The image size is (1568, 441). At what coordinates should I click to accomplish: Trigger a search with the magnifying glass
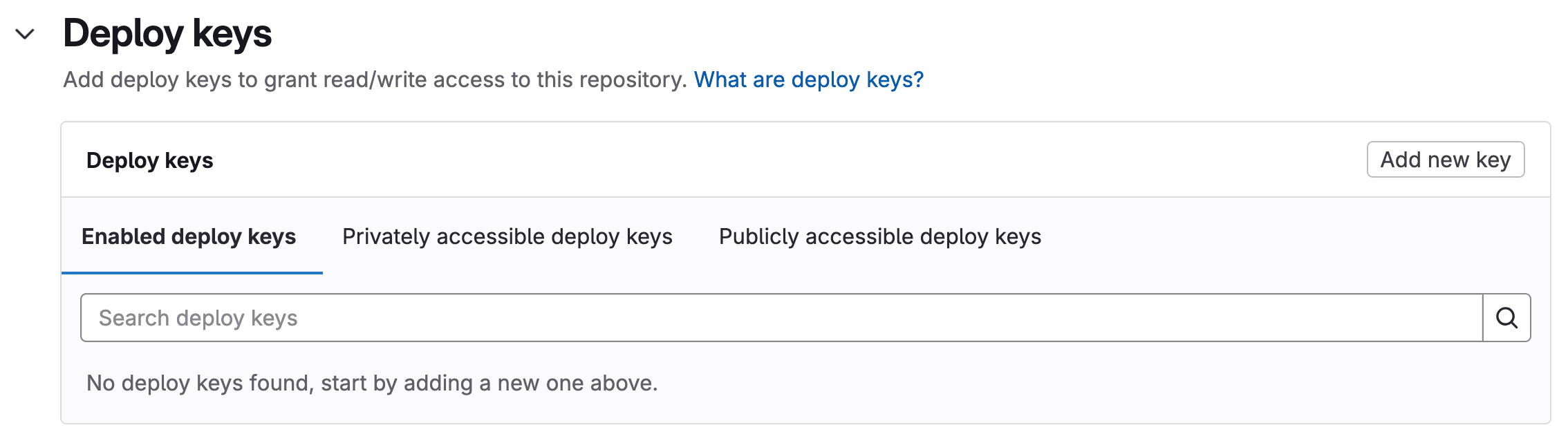click(x=1506, y=317)
